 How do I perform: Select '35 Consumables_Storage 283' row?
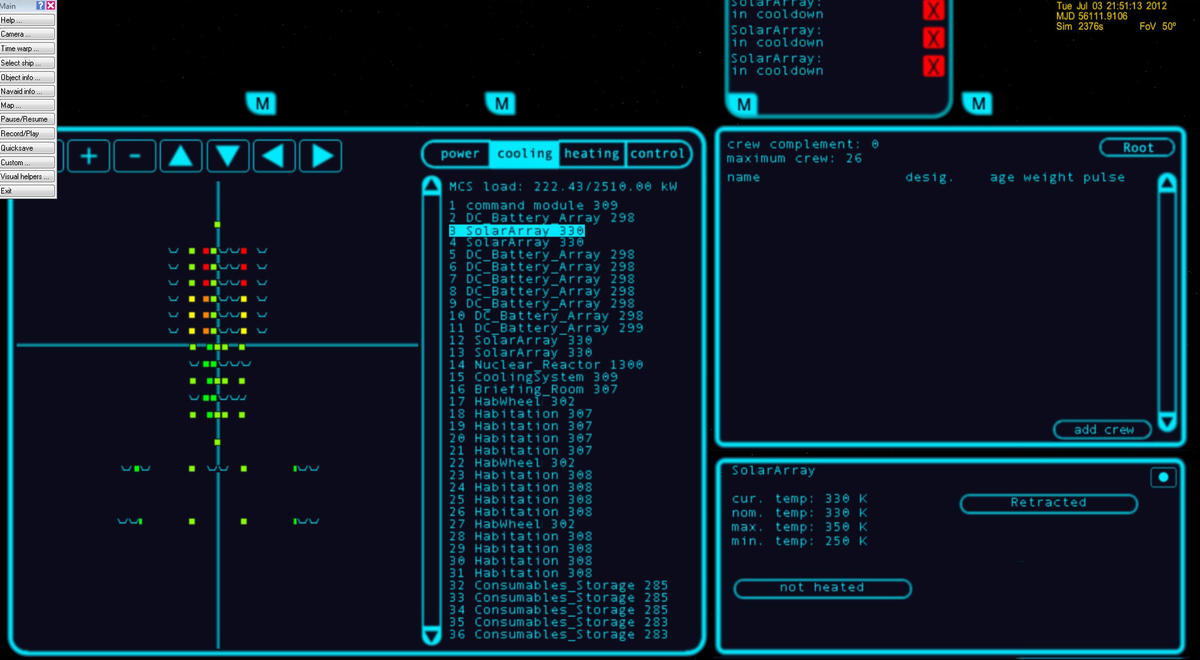[559, 622]
